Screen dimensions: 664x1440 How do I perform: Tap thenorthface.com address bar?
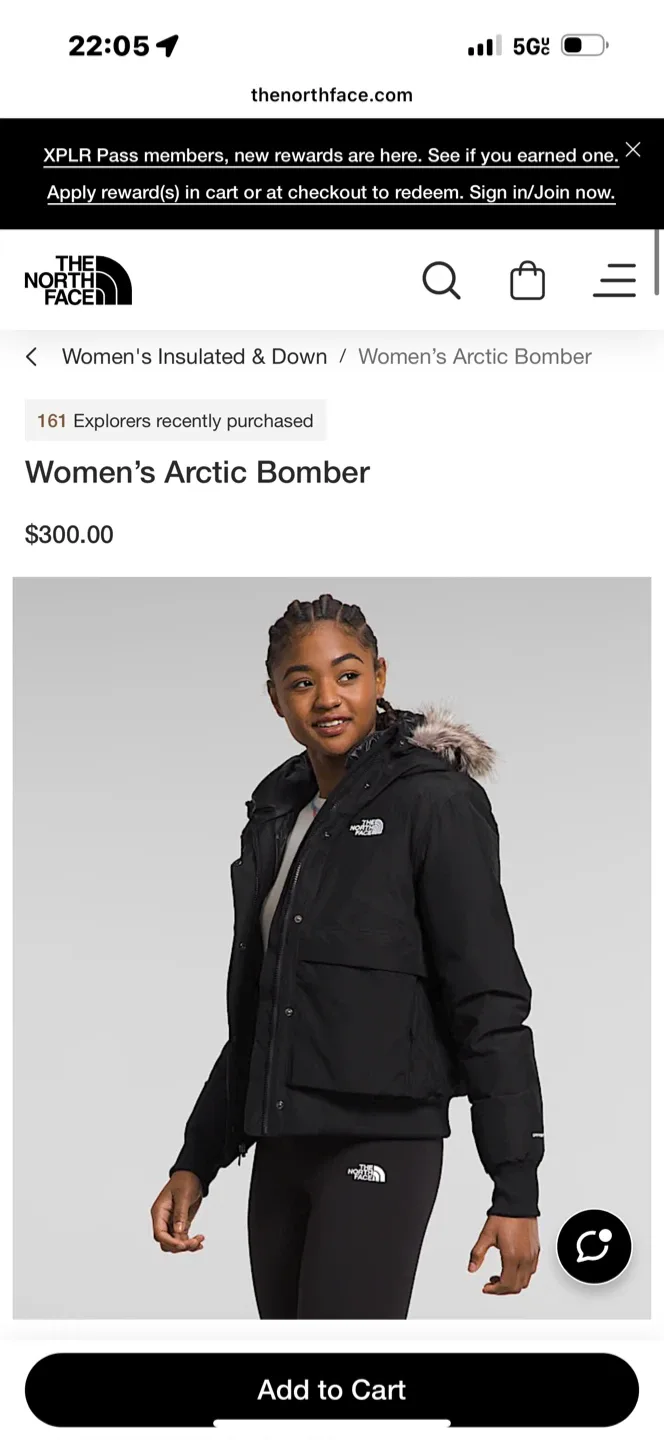(x=332, y=95)
